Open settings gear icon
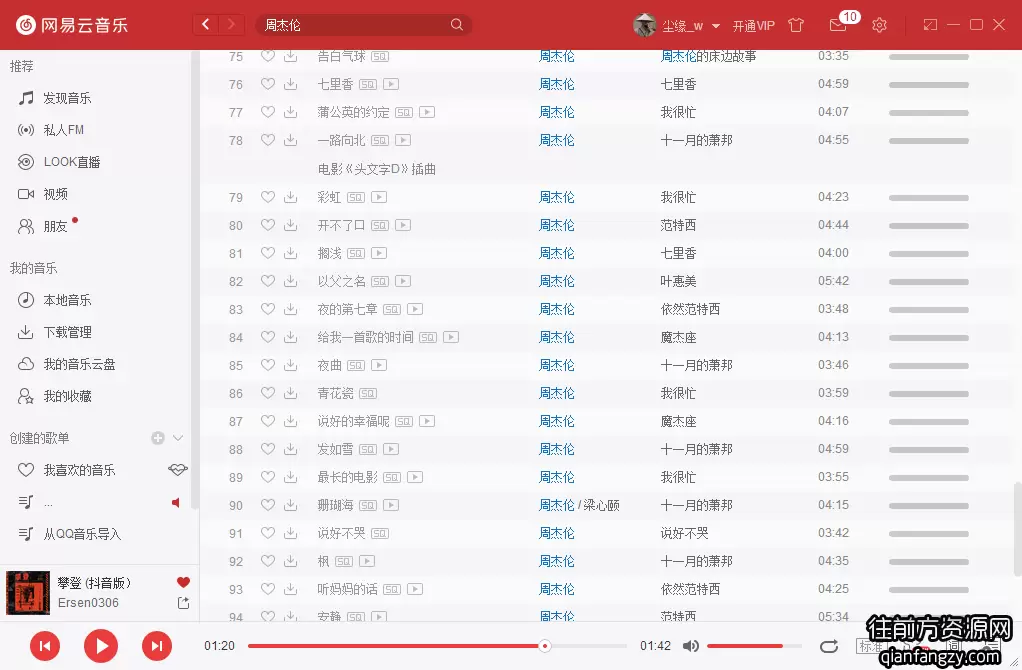 point(879,25)
